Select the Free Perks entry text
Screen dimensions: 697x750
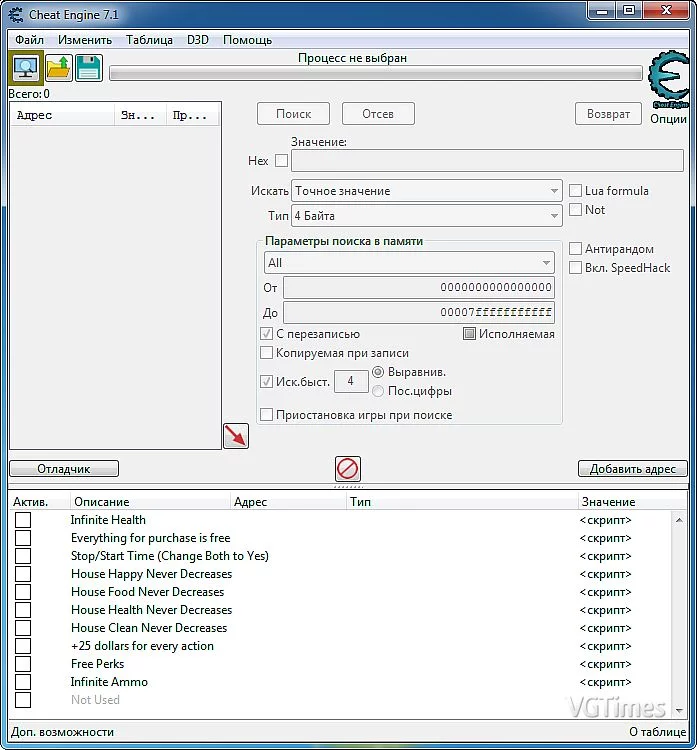98,664
